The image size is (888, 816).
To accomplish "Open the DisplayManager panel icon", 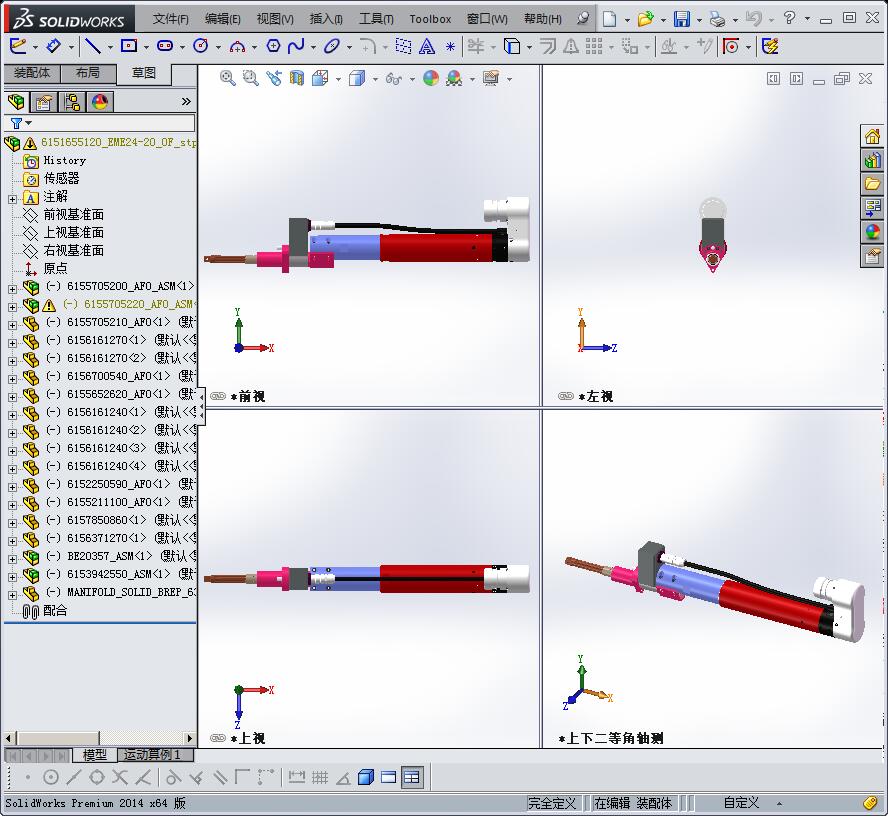I will click(x=100, y=102).
